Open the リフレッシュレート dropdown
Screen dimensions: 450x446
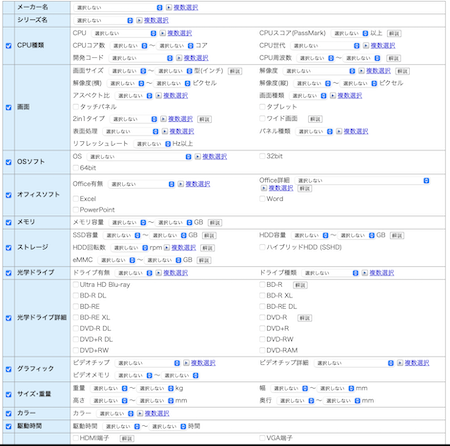(x=152, y=144)
